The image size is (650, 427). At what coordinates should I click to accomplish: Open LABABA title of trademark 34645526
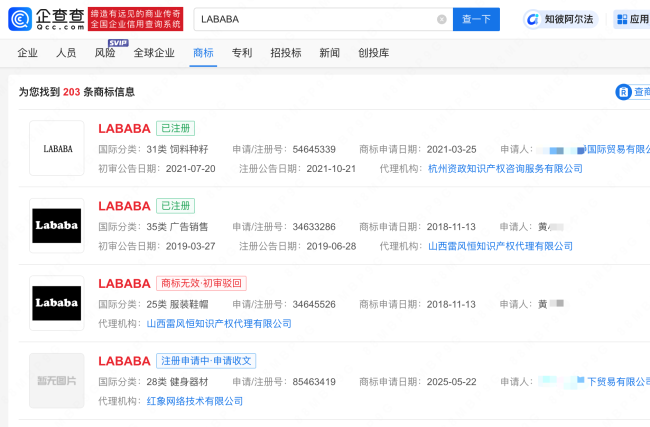coord(124,284)
